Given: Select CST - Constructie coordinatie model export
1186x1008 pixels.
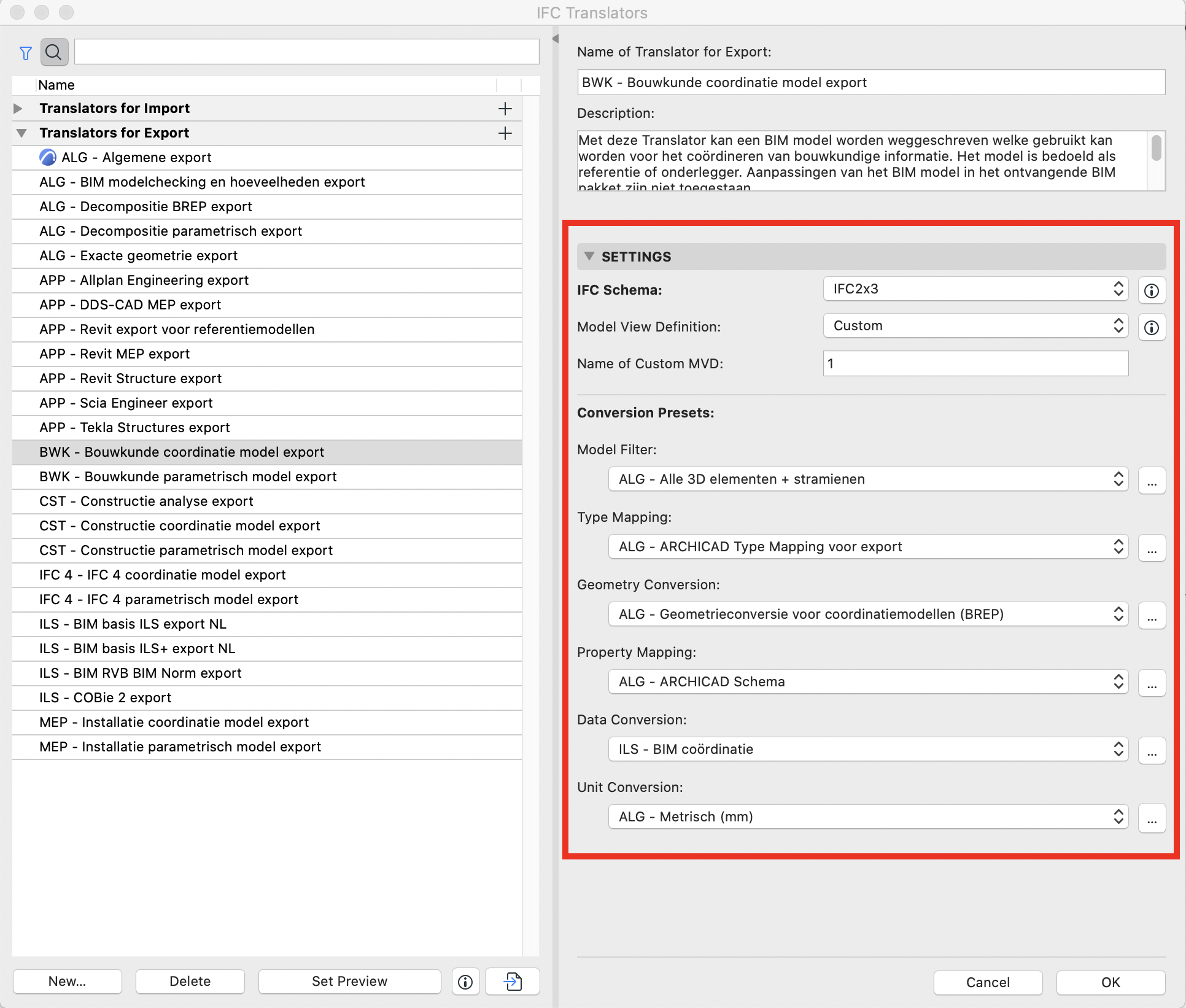Looking at the screenshot, I should point(267,526).
